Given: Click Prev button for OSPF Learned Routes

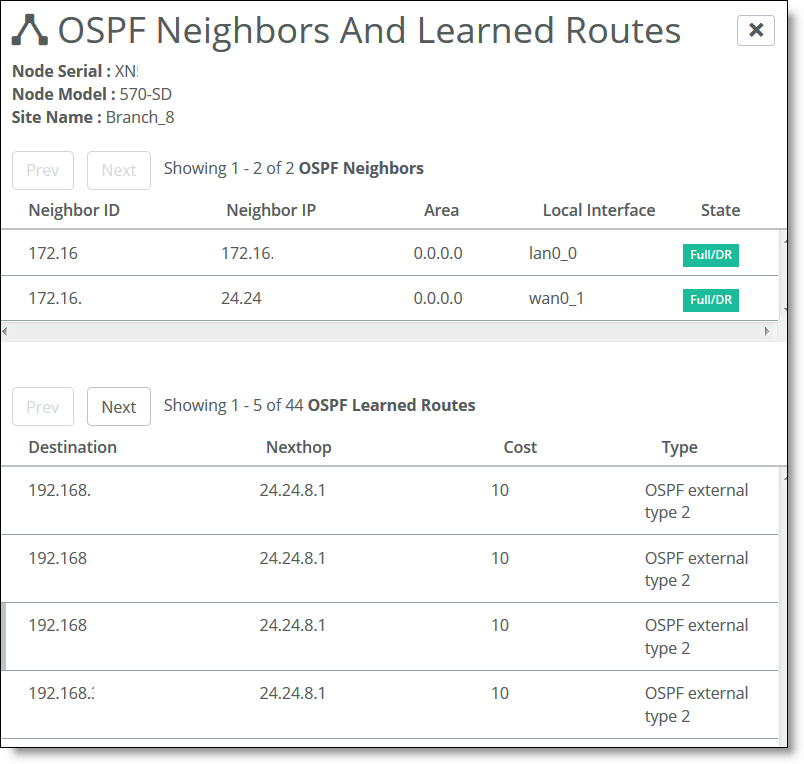Looking at the screenshot, I should tap(43, 407).
